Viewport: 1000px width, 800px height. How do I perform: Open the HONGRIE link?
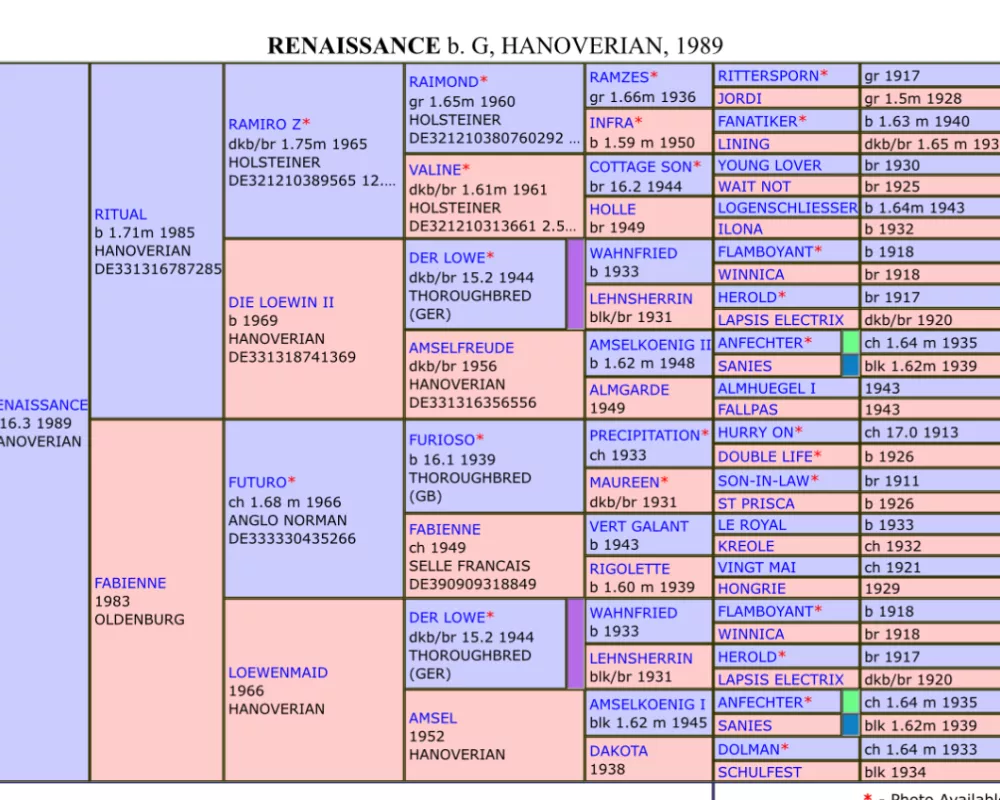coord(751,589)
